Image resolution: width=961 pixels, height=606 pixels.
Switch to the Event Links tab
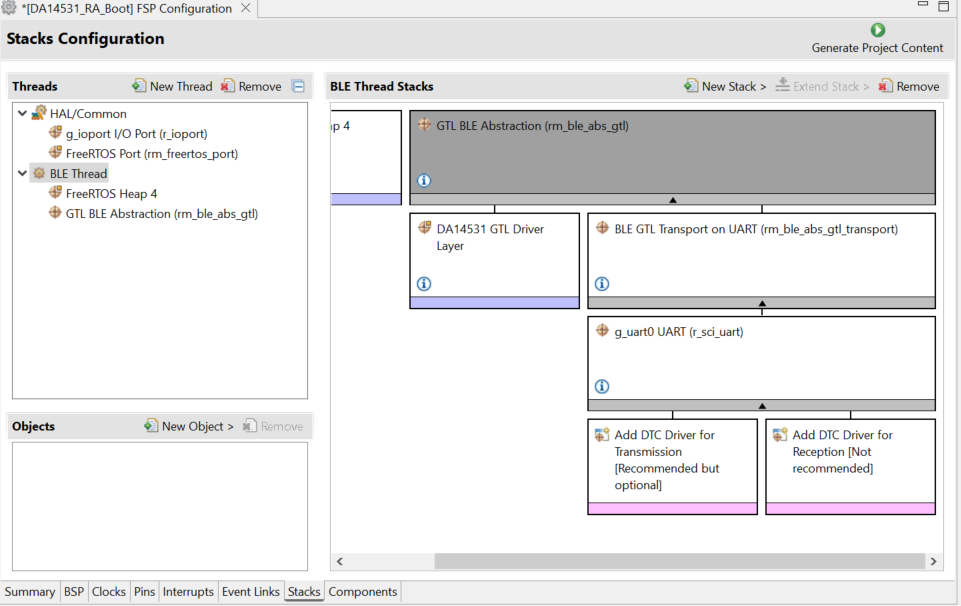pos(251,591)
